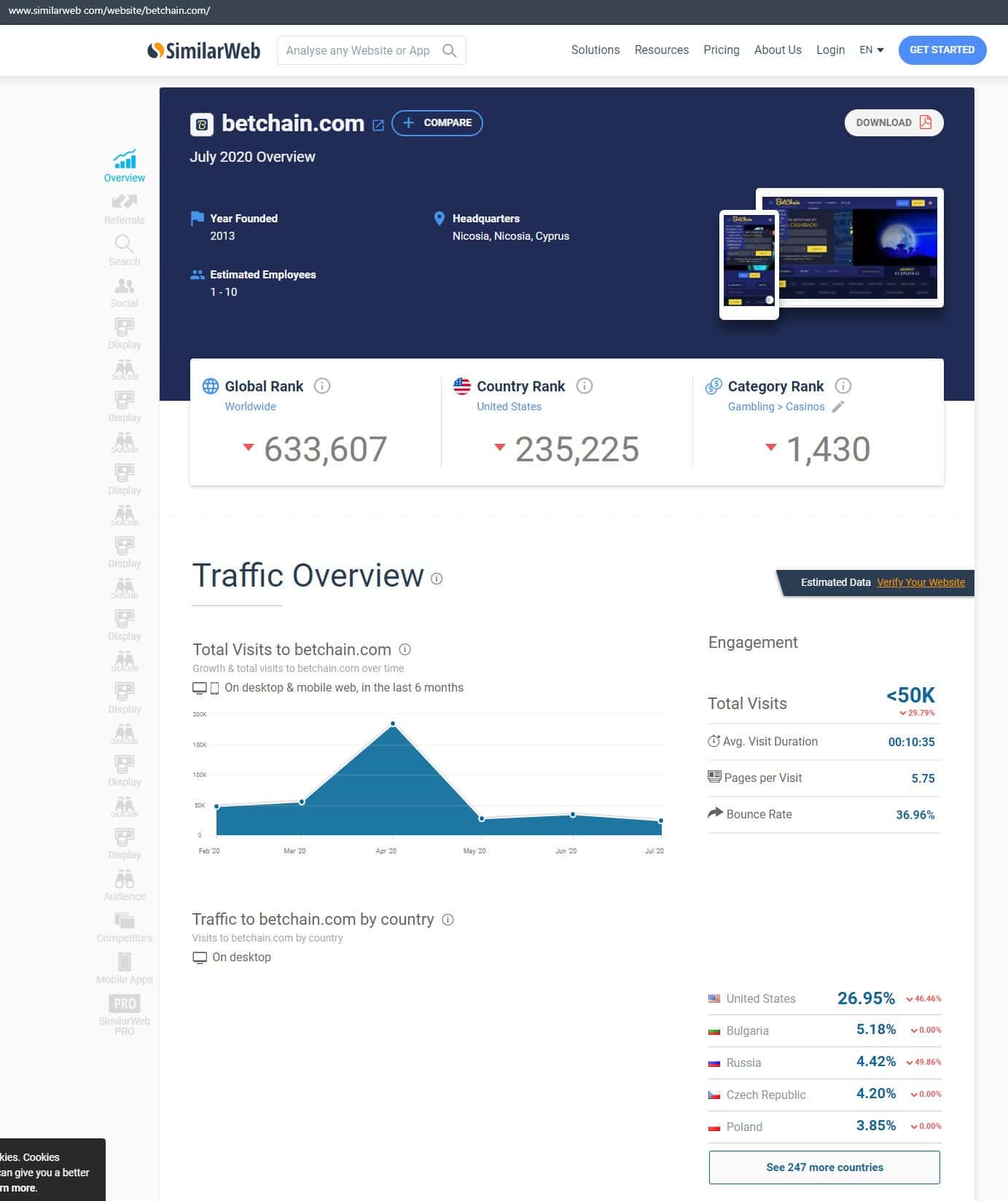1008x1201 pixels.
Task: Go to the Mobile Apps sidebar section
Action: coord(125,969)
